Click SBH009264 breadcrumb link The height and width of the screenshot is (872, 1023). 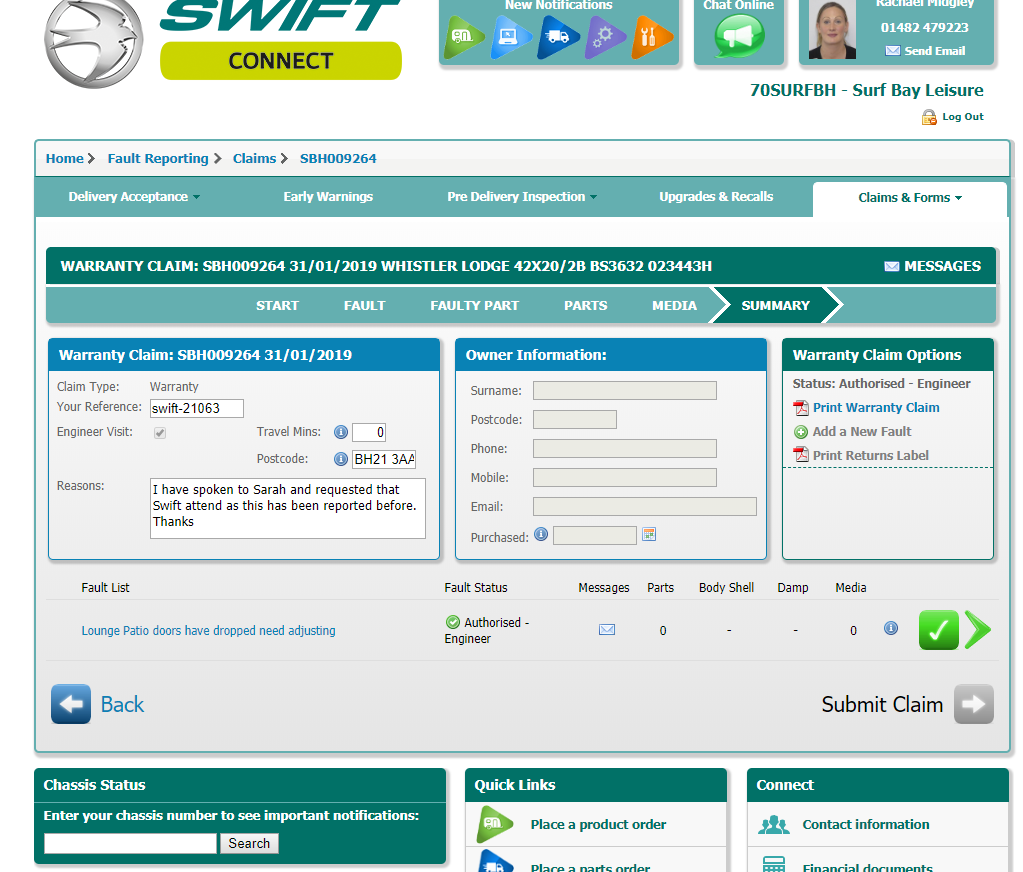point(338,158)
